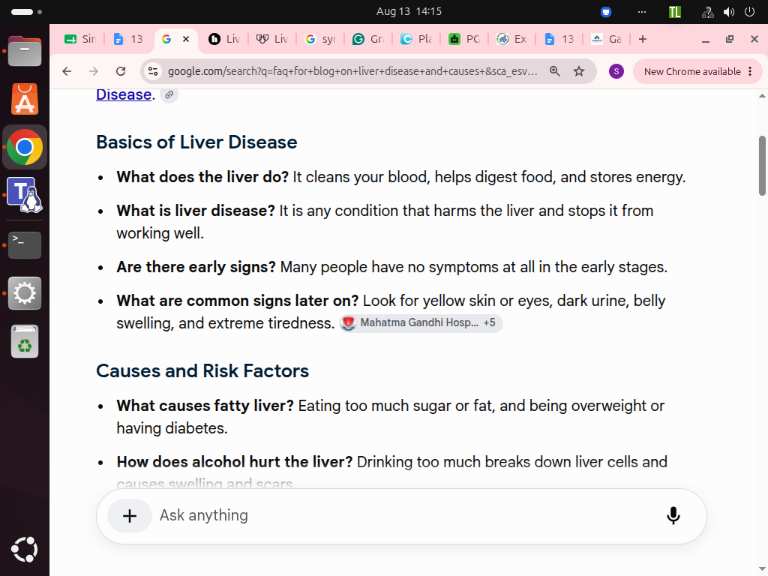Close the active Google search tab
768x576 pixels.
[186, 39]
